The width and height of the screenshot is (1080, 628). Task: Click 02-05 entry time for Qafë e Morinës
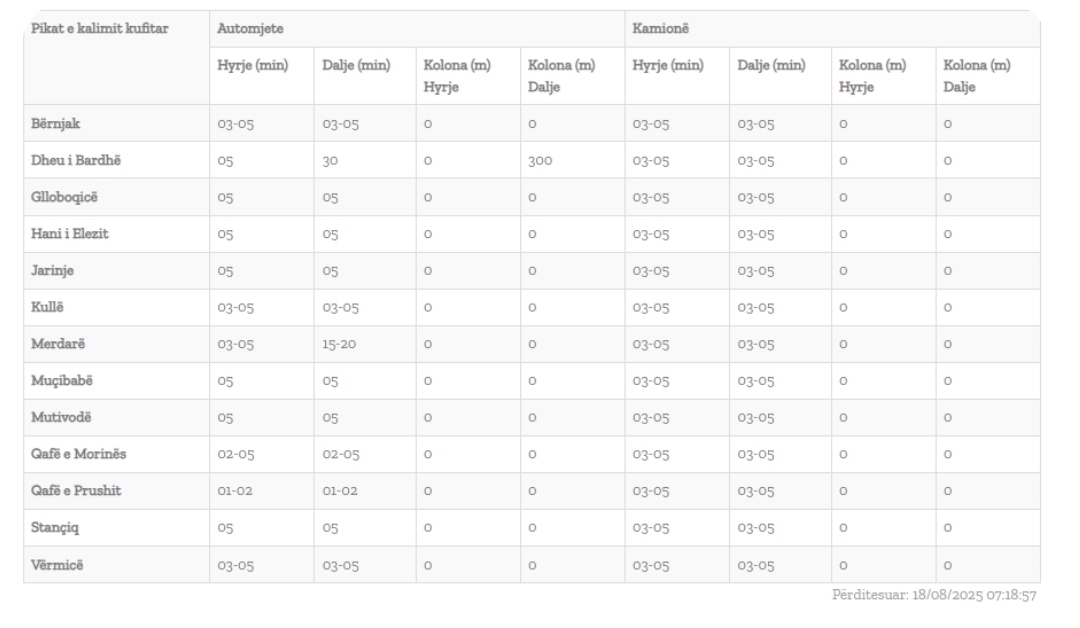(236, 454)
